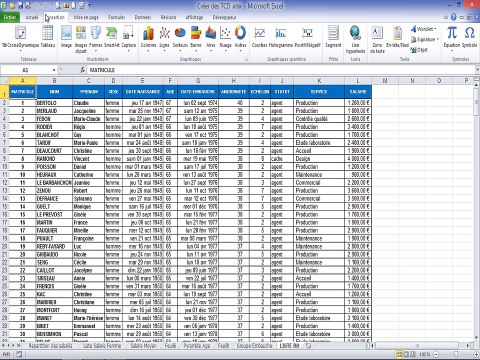The width and height of the screenshot is (480, 360).
Task: Insert a Symbole character
Action: coord(469,37)
